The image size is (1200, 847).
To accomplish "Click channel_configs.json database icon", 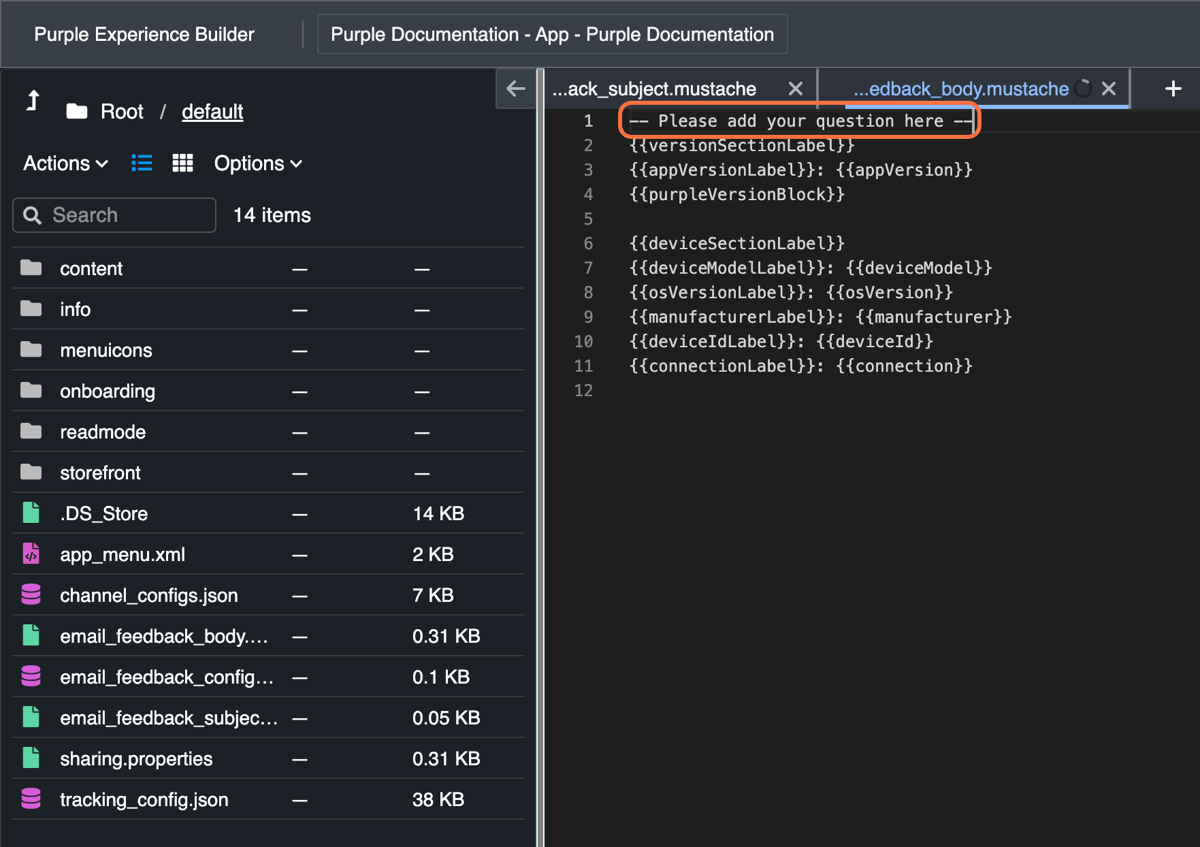I will [31, 595].
